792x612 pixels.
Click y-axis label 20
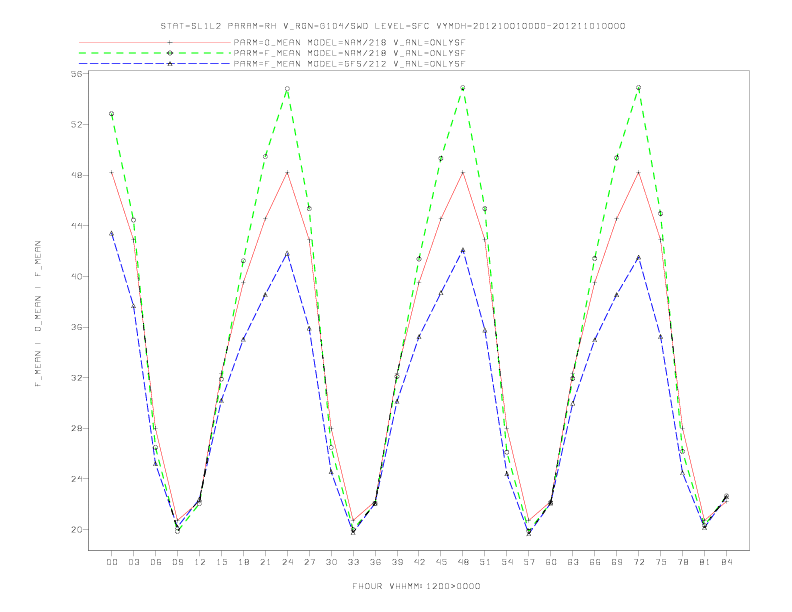[77, 530]
